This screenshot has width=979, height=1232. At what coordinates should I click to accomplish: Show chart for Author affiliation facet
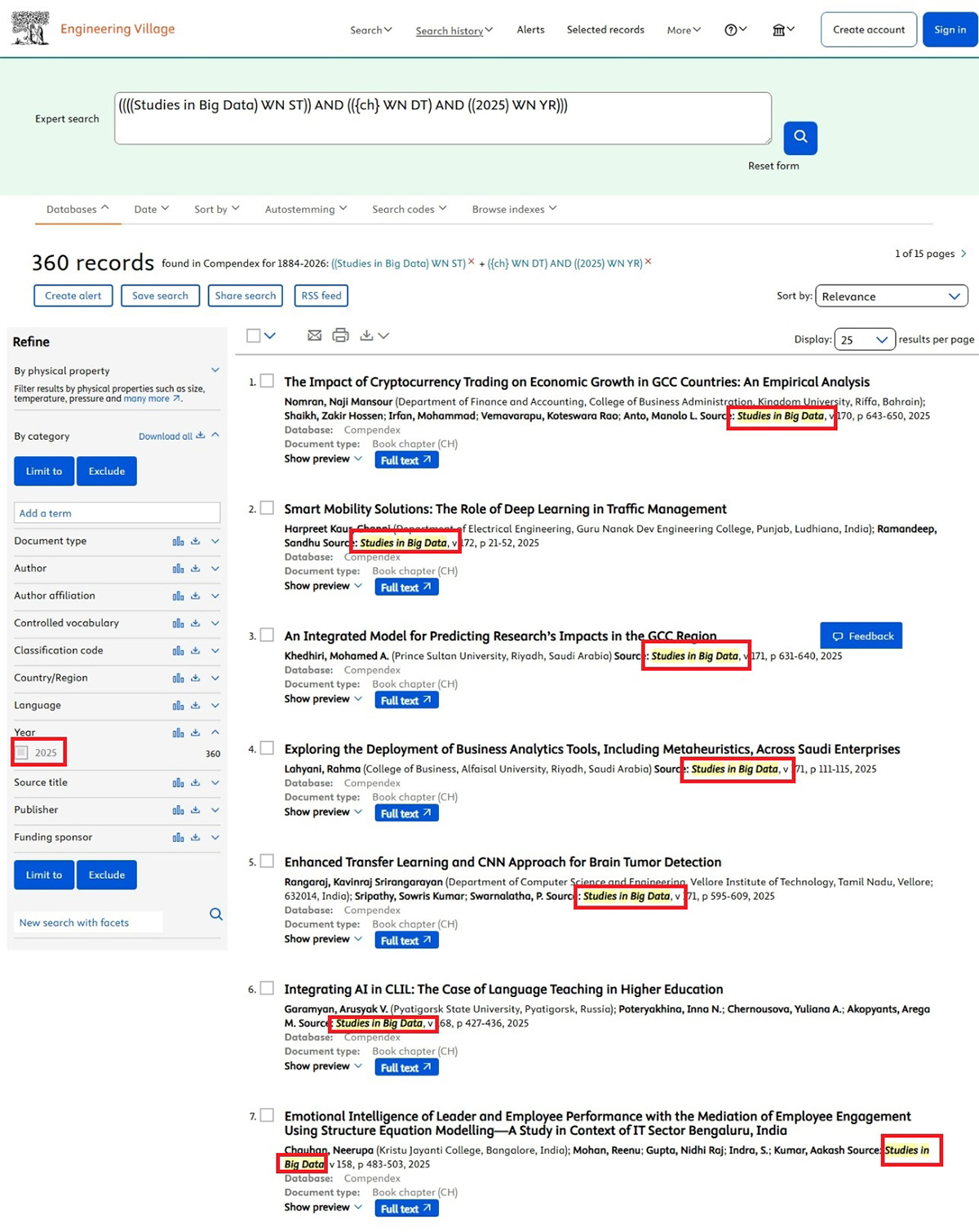(x=178, y=596)
